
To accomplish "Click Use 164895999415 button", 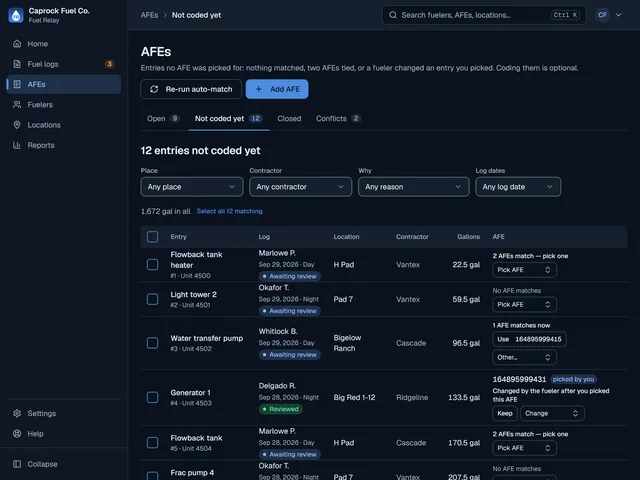I will (529, 339).
